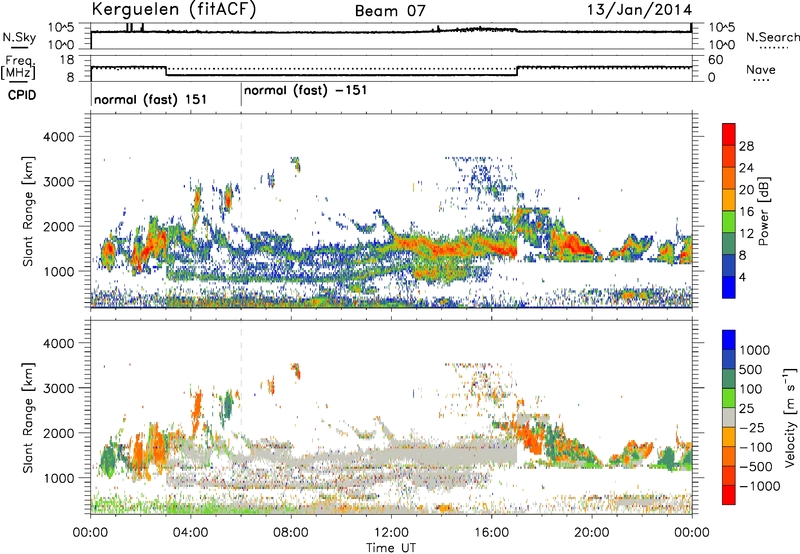Click the '60' Nave axis tick
800x554 pixels.
click(x=715, y=60)
